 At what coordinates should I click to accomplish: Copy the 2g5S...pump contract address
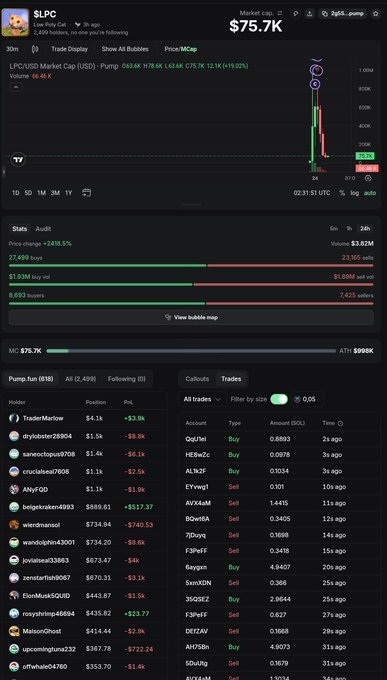coord(343,14)
